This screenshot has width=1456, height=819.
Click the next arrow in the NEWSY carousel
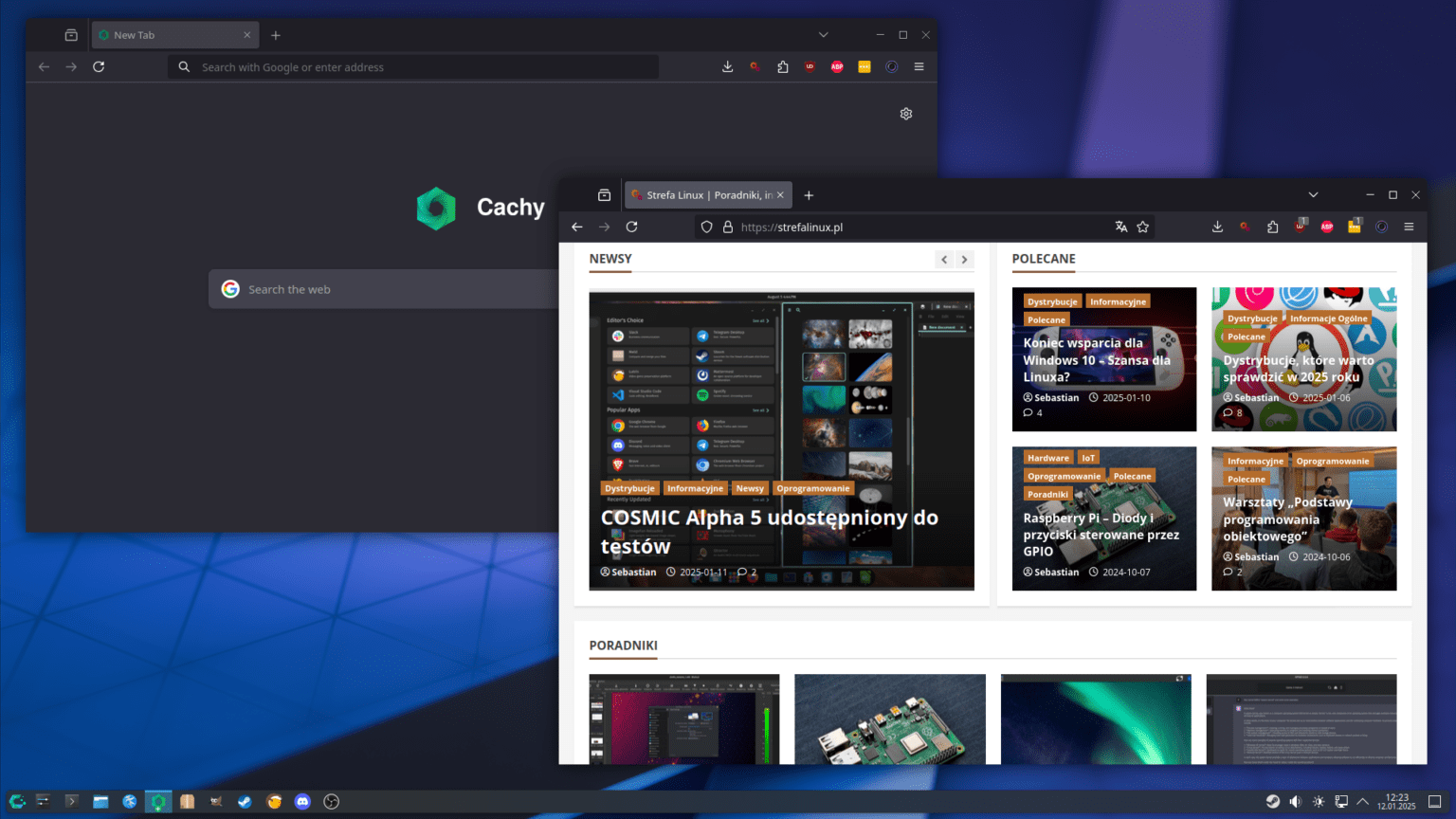point(964,259)
